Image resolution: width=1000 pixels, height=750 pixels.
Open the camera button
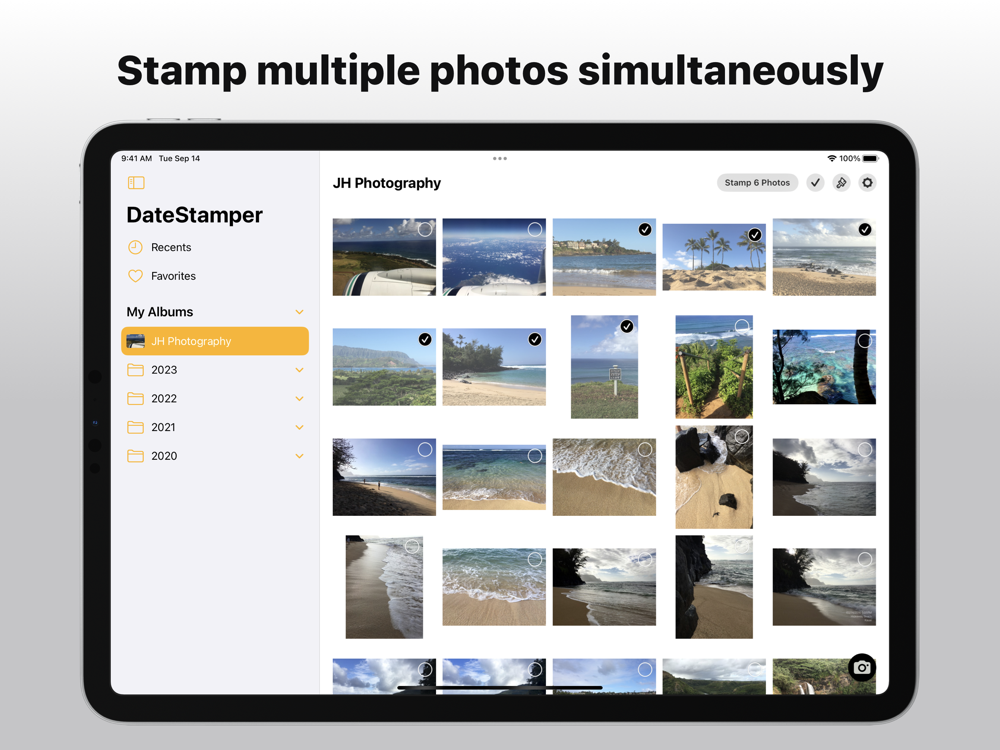862,668
